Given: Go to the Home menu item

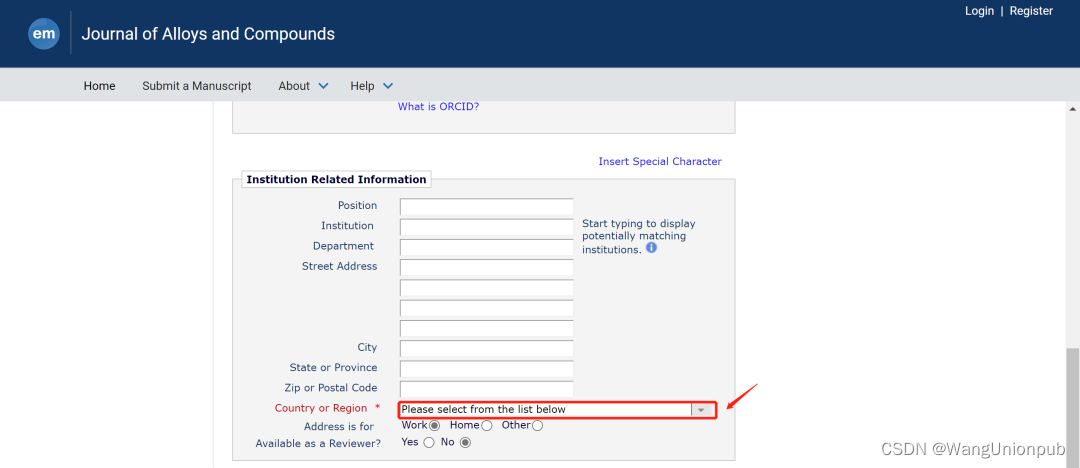Looking at the screenshot, I should pyautogui.click(x=99, y=86).
